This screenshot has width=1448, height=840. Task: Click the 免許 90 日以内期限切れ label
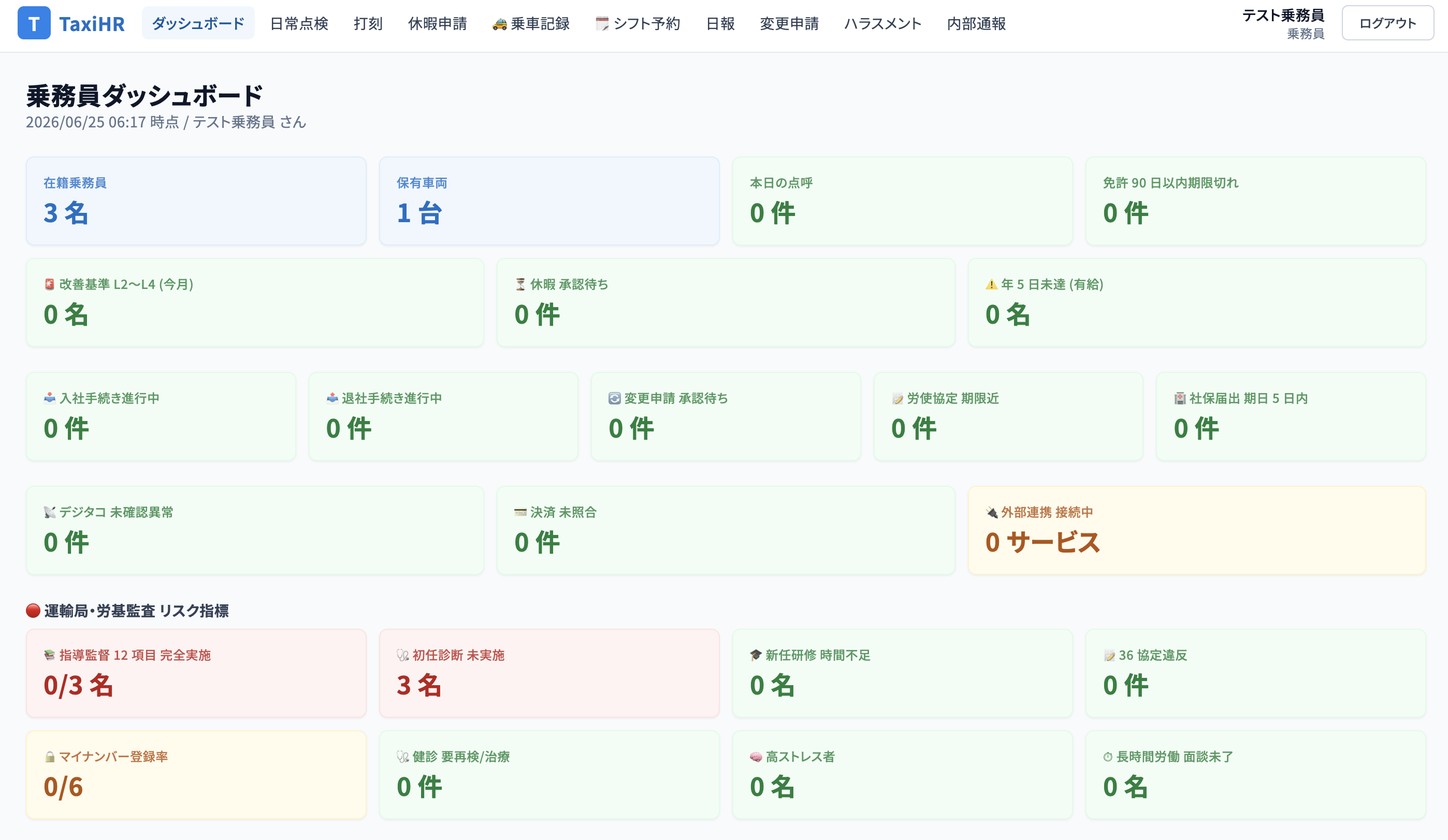coord(1170,183)
